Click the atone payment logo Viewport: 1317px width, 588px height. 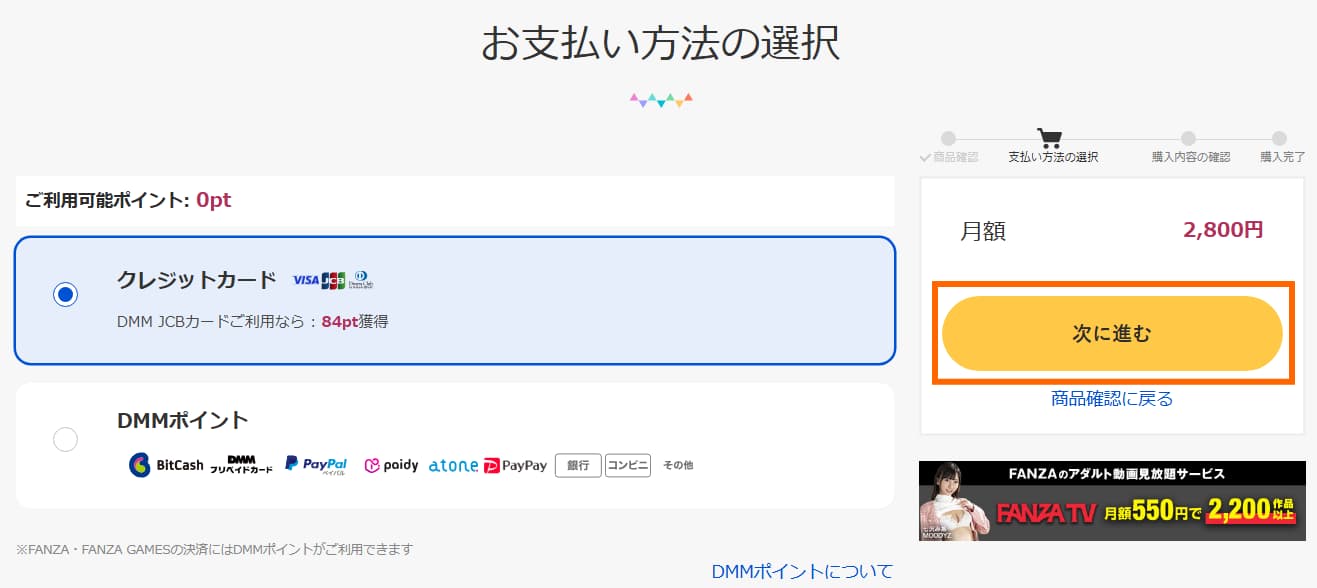coord(452,465)
